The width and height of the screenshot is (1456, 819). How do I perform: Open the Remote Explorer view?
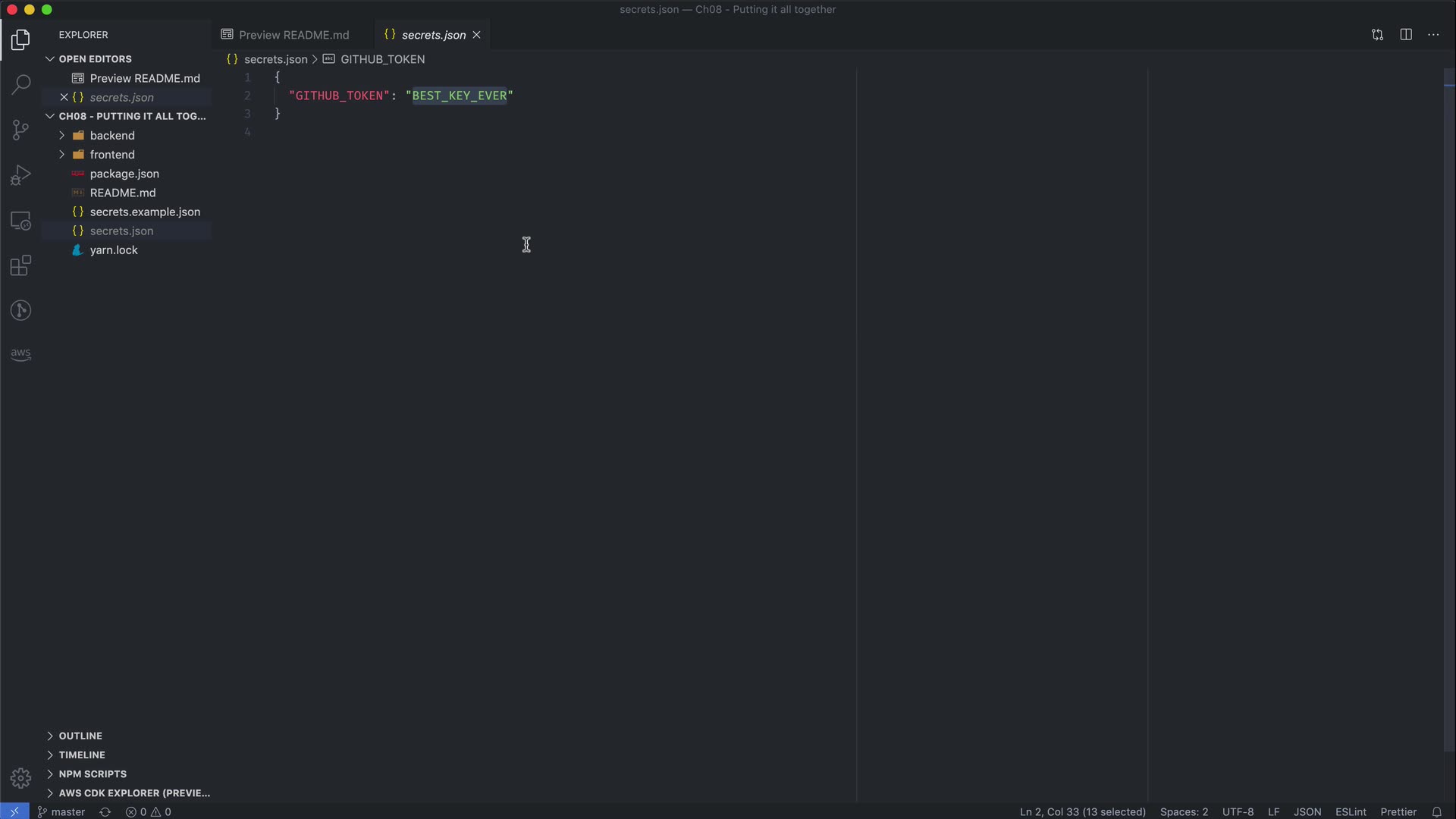point(21,221)
